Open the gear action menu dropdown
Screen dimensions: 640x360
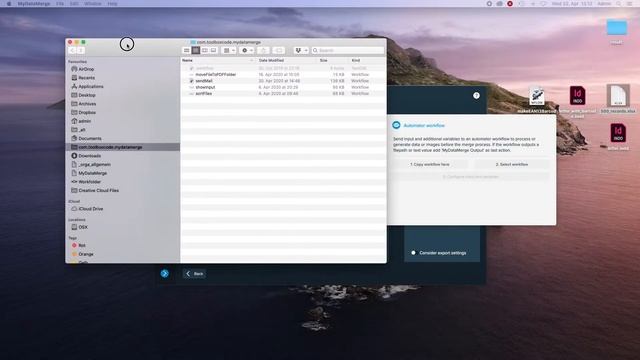[x=247, y=50]
